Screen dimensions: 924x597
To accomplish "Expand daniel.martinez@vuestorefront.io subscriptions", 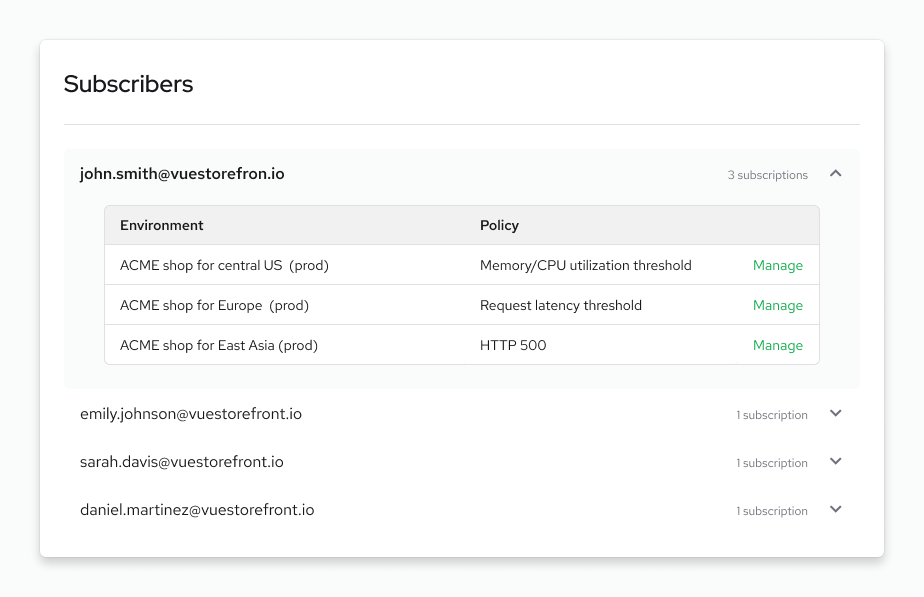I will 836,509.
